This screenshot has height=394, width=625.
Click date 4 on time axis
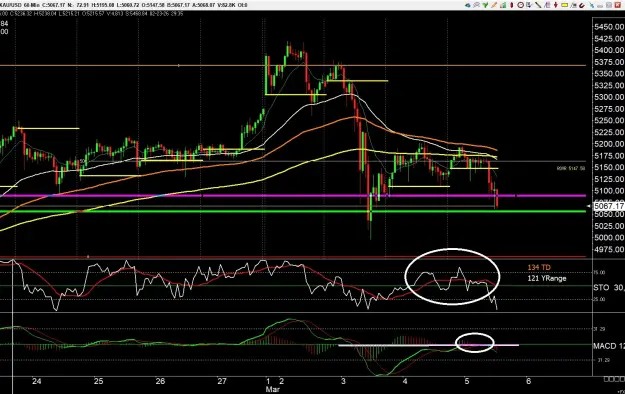(405, 381)
